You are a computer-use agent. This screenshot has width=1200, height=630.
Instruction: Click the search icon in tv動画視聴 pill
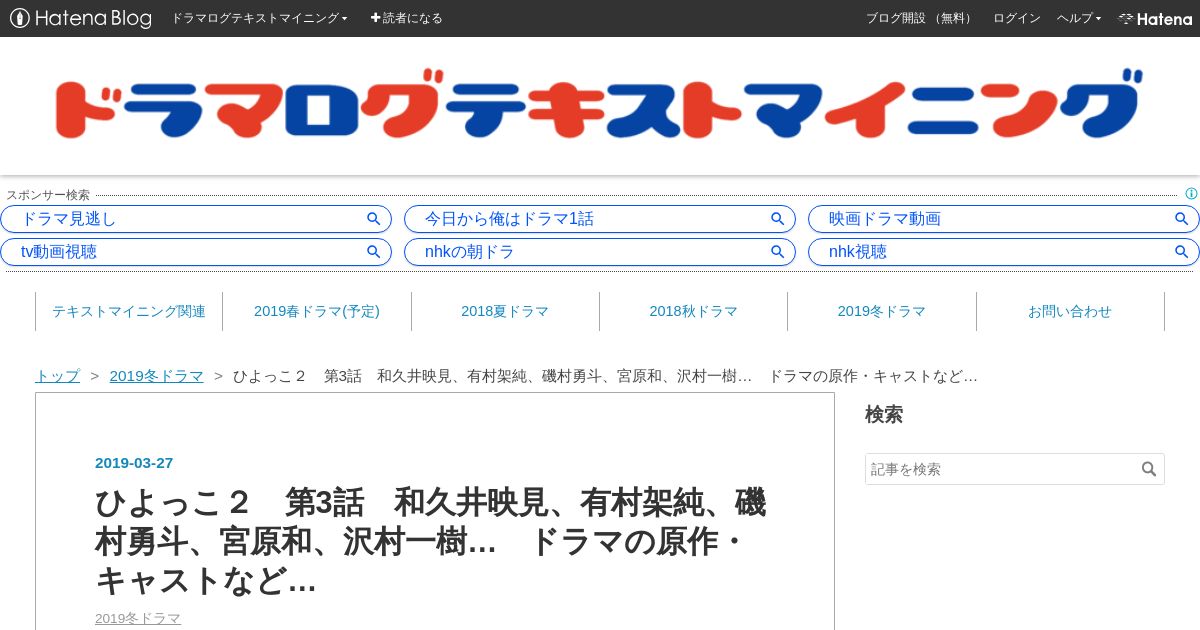[x=374, y=252]
